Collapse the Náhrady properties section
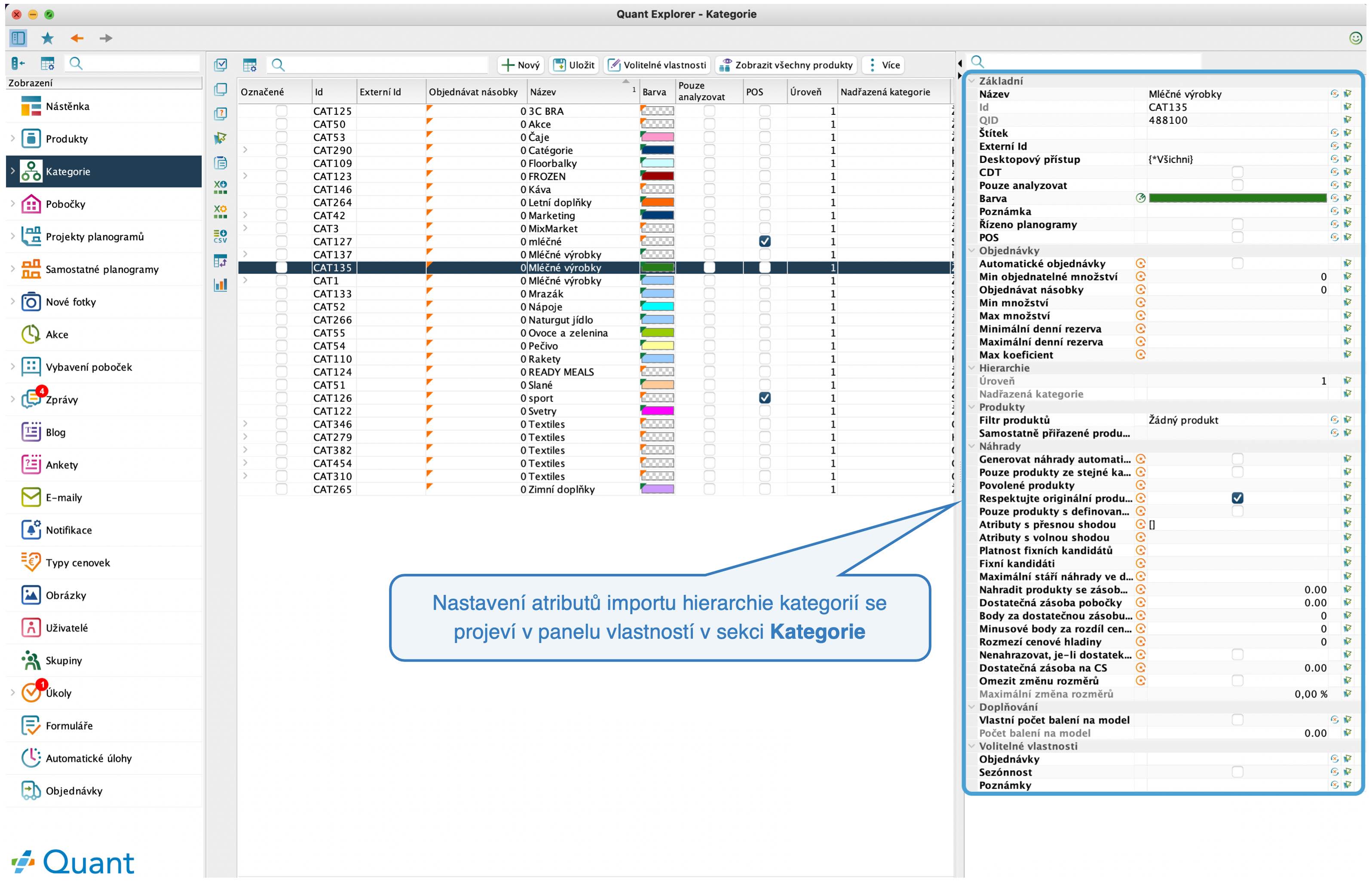 click(971, 446)
